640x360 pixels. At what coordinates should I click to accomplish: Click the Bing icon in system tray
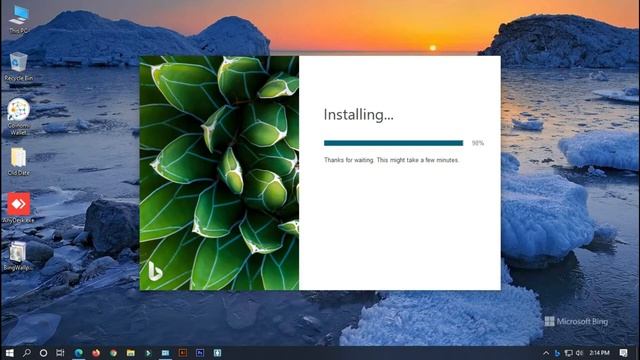point(557,353)
